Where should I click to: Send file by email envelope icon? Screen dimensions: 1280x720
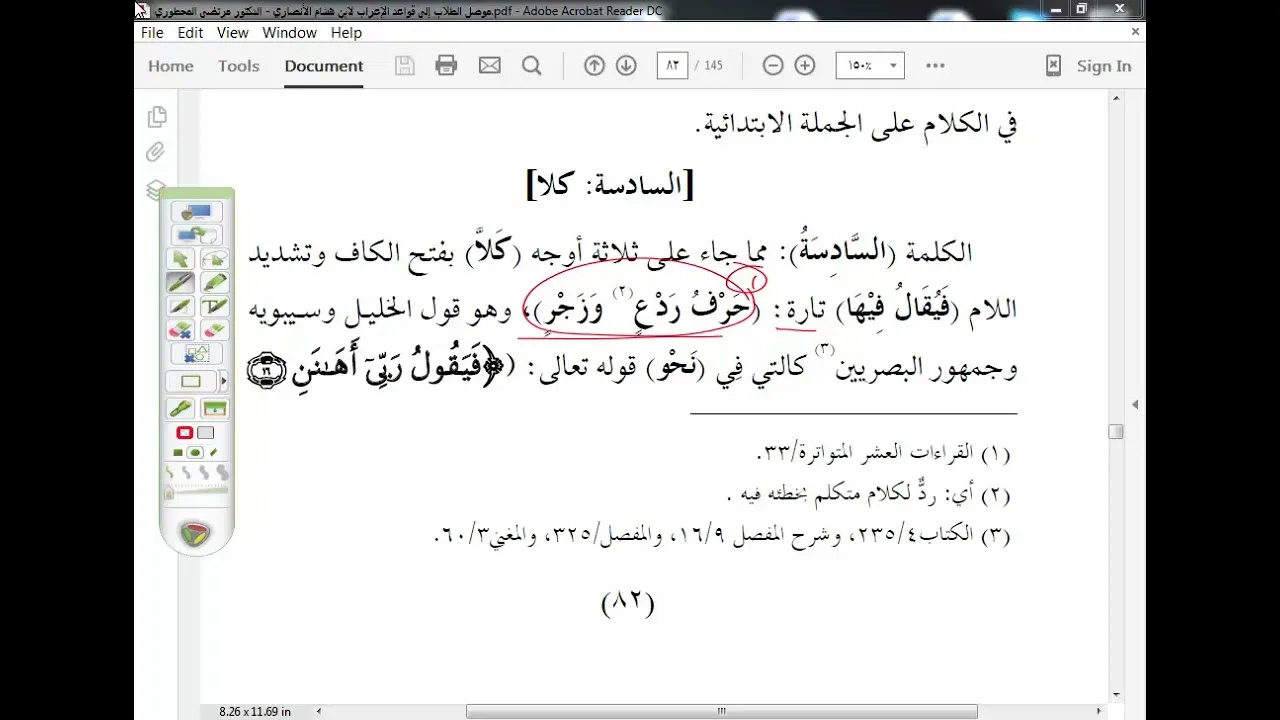tap(489, 66)
